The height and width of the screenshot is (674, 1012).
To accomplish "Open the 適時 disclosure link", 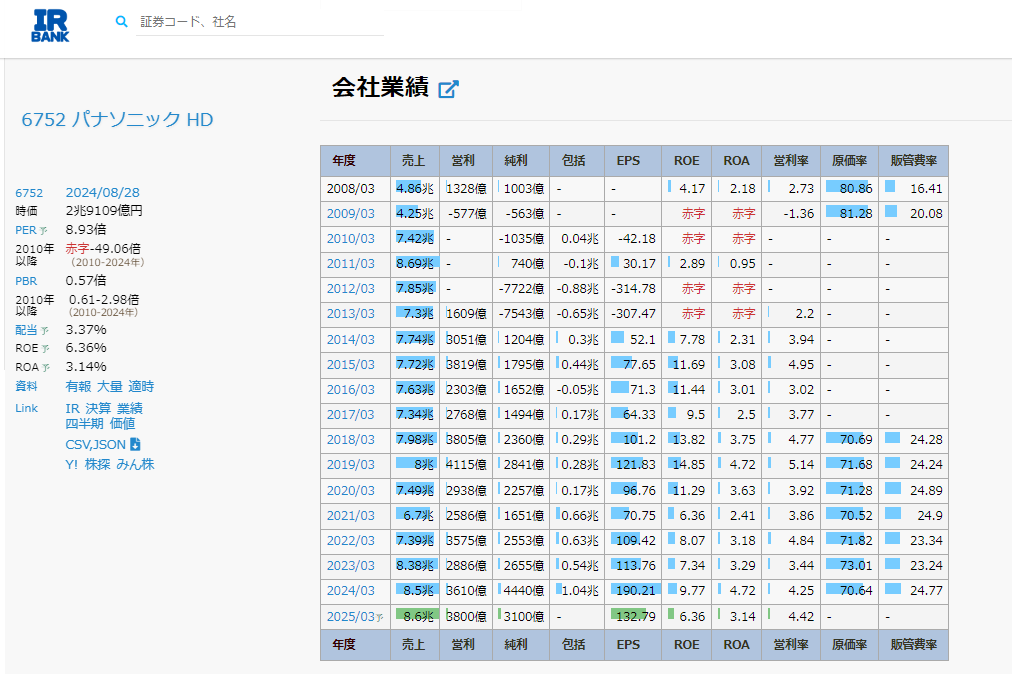I will click(141, 386).
